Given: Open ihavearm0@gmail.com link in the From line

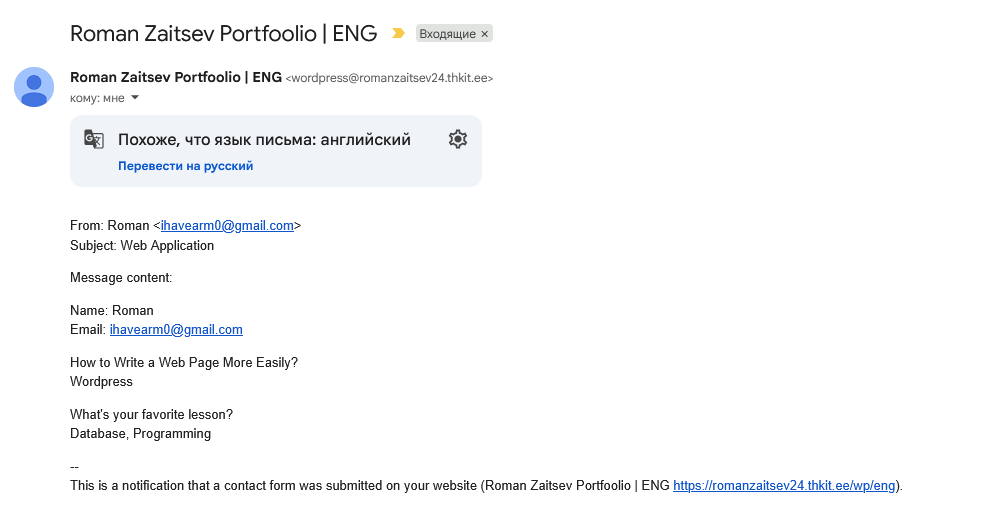Looking at the screenshot, I should (x=227, y=226).
